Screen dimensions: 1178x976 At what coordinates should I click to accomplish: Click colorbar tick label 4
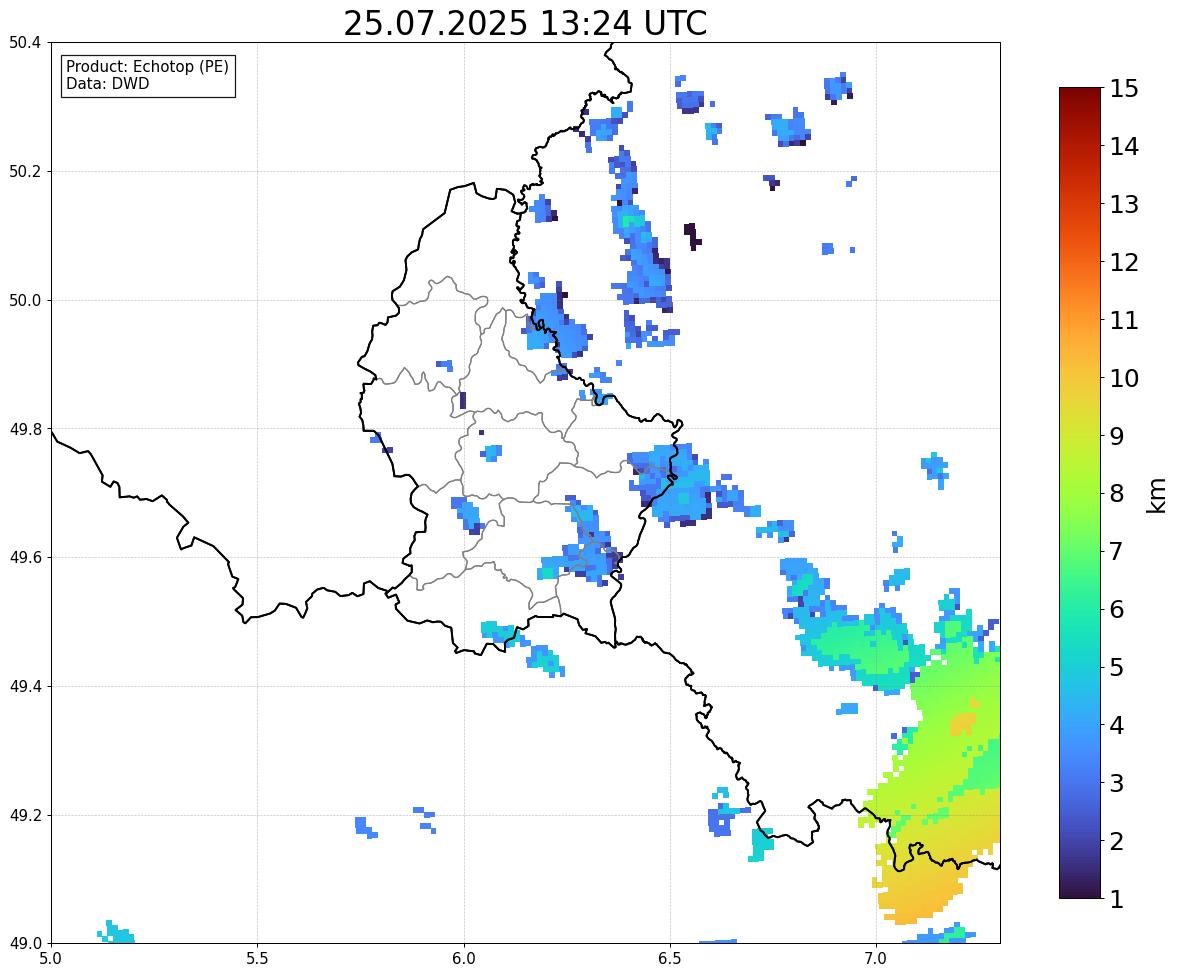point(1117,725)
